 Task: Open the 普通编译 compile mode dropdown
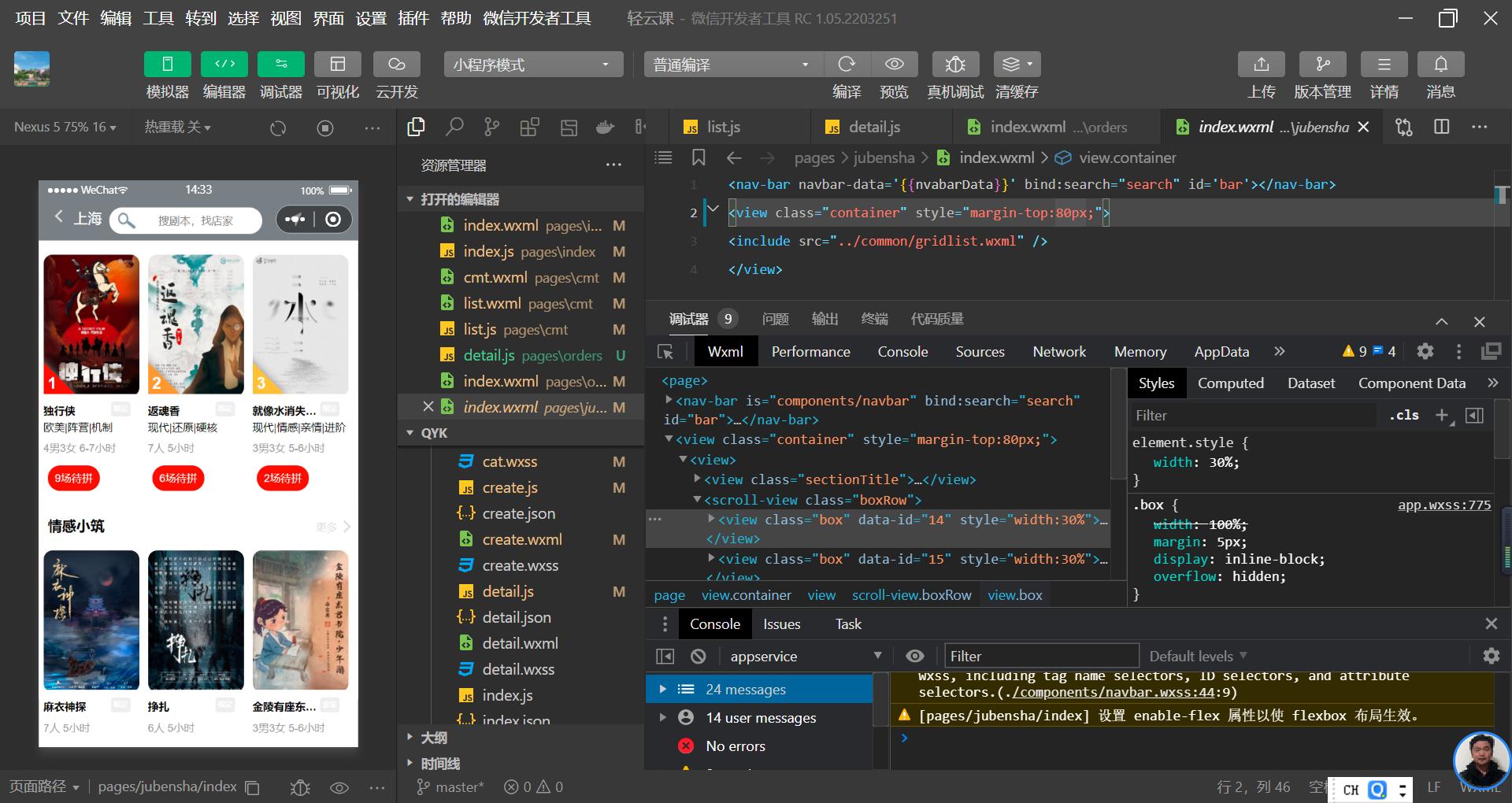tap(732, 65)
